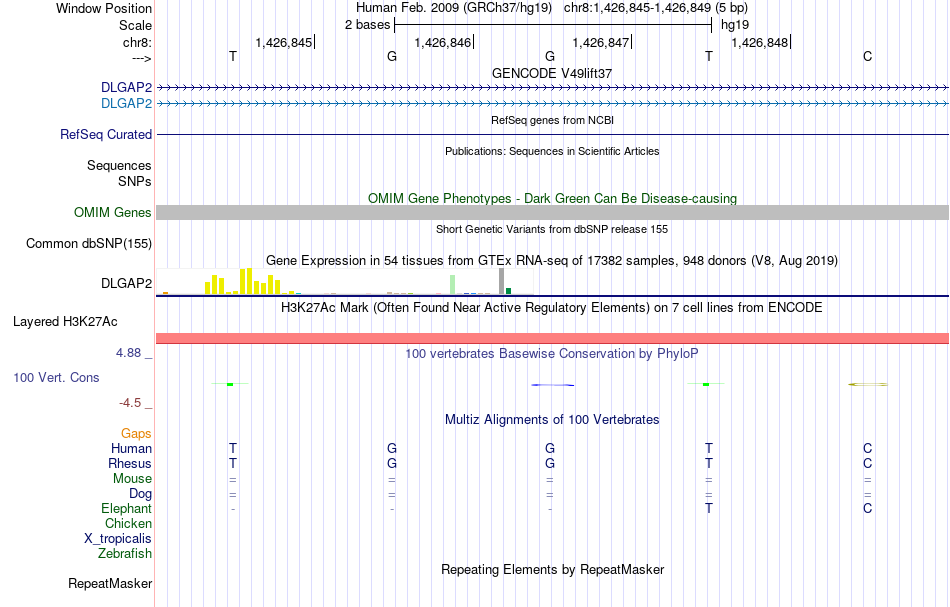The image size is (950, 607).
Task: Click Gene Expression in 54 tissues title
Action: 552,260
